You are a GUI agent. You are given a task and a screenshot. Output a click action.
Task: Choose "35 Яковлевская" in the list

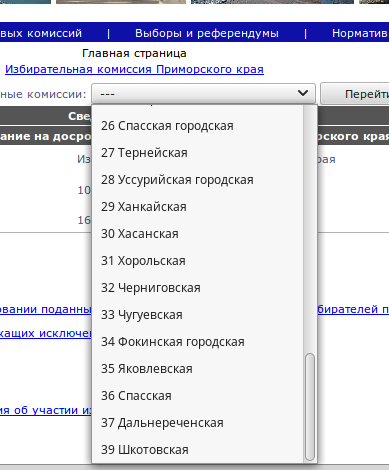click(198, 369)
